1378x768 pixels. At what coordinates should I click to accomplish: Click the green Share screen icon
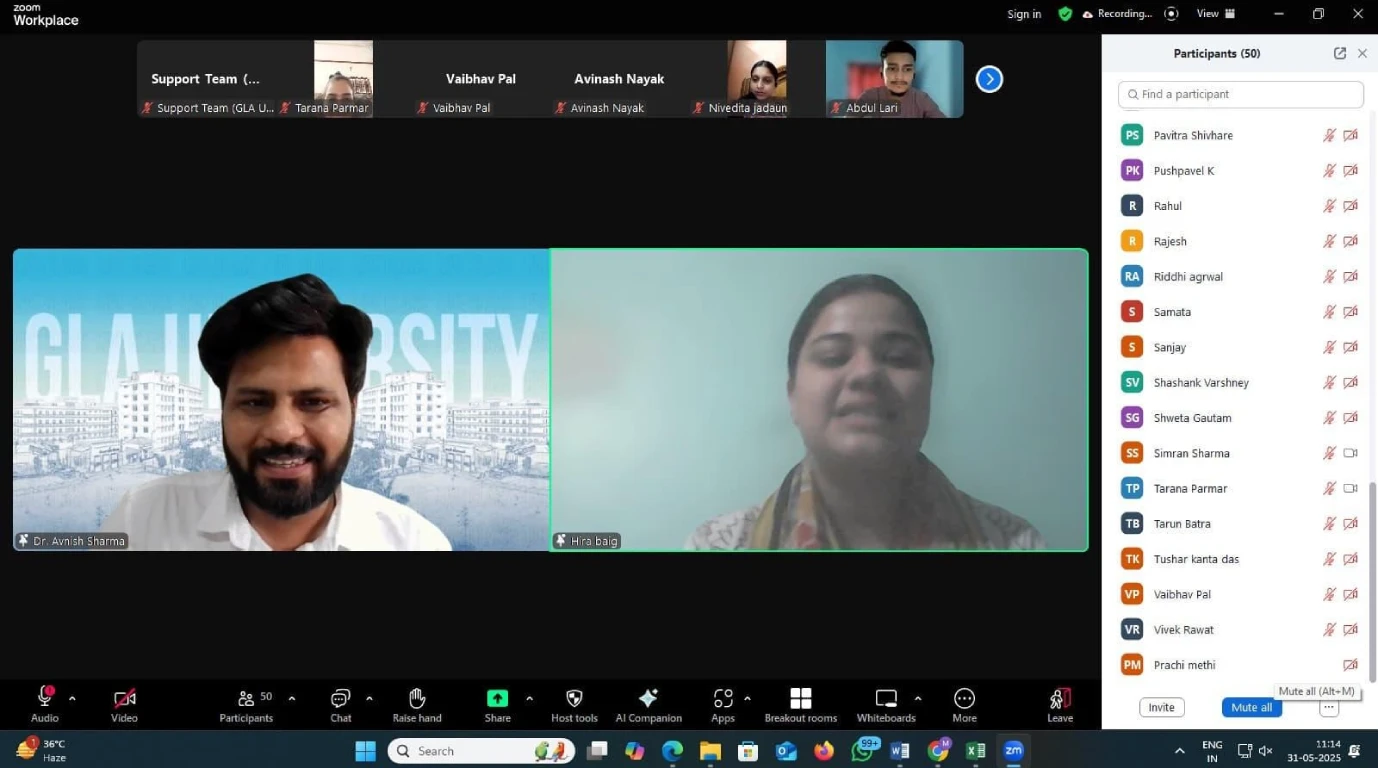[x=497, y=698]
